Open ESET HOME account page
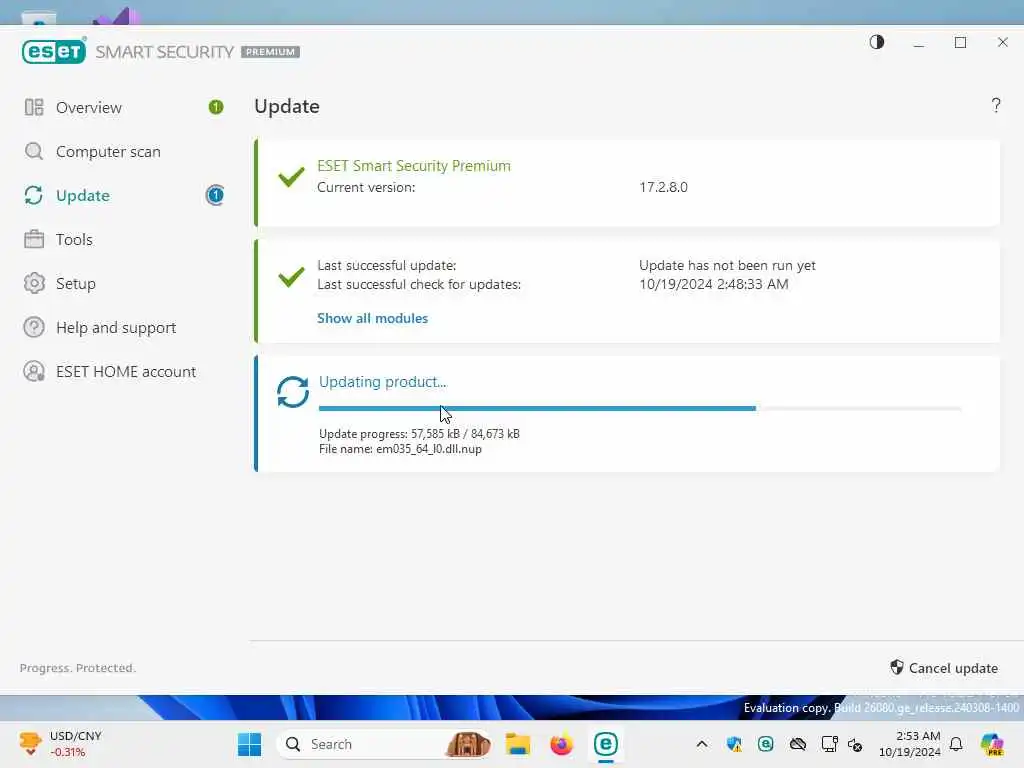Viewport: 1024px width, 768px height. pyautogui.click(x=124, y=372)
